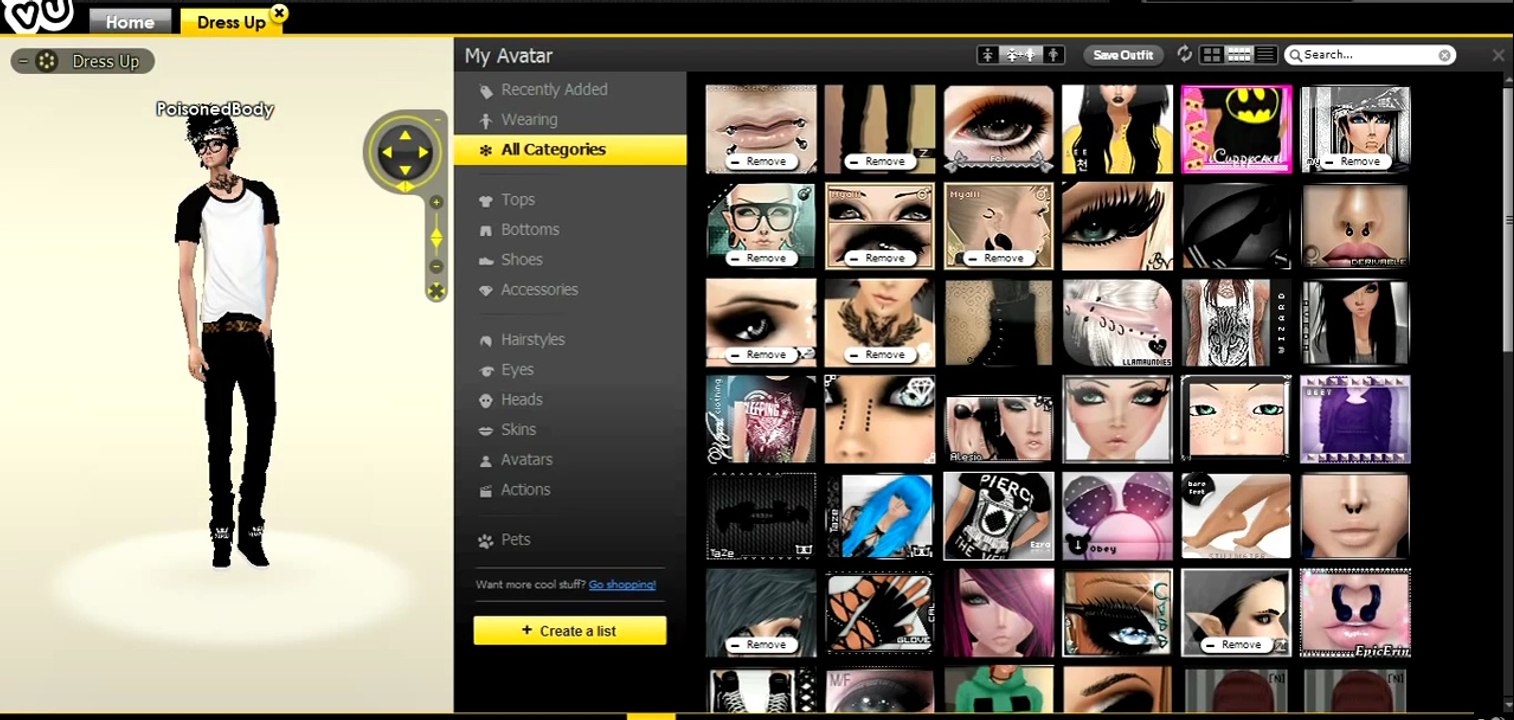Click the zoom in plus button

tap(436, 202)
